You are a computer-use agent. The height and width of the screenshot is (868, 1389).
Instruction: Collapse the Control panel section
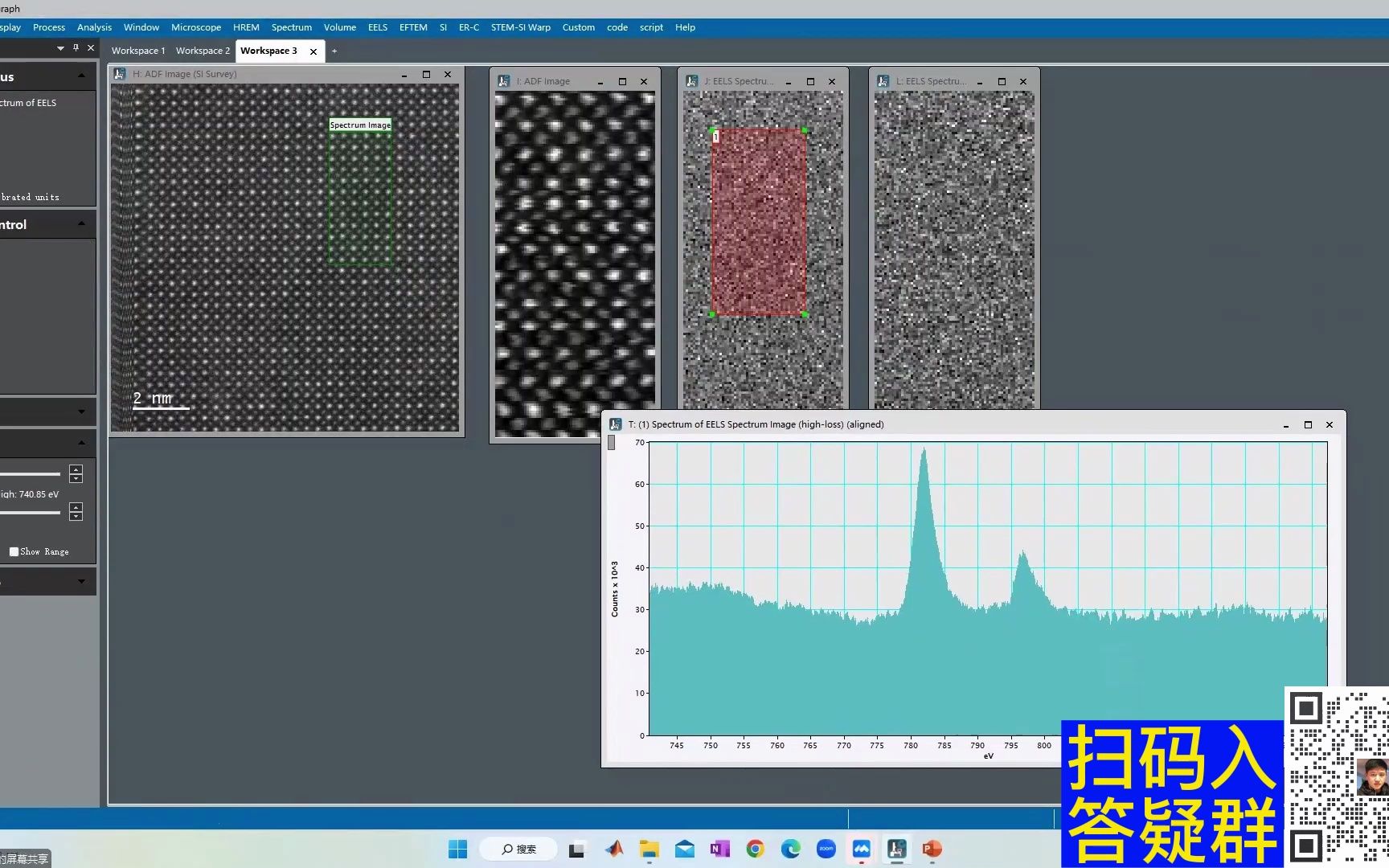(81, 224)
